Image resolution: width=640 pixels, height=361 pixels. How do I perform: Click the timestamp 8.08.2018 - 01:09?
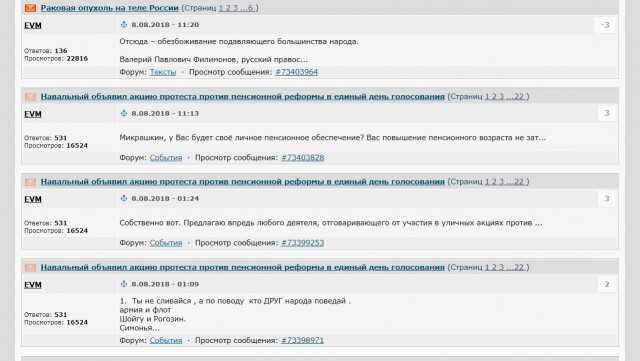point(165,284)
